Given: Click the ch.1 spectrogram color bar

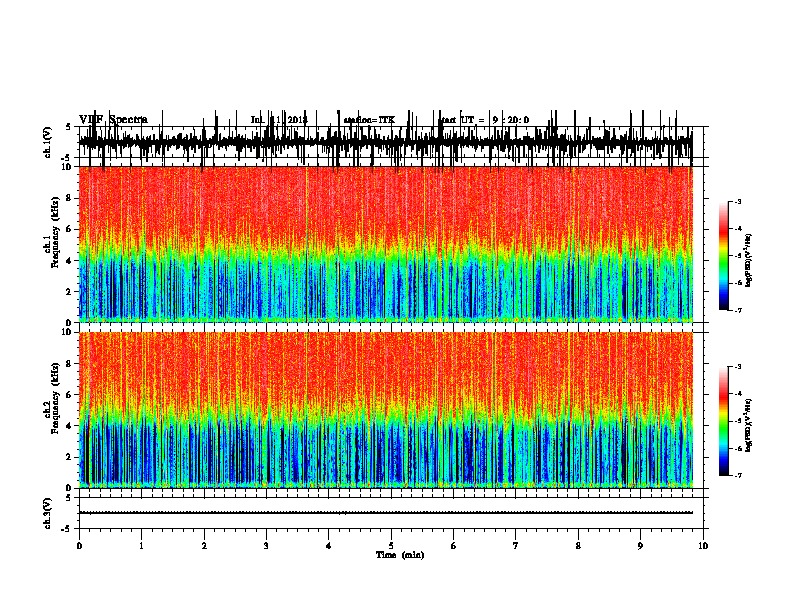Looking at the screenshot, I should (724, 256).
